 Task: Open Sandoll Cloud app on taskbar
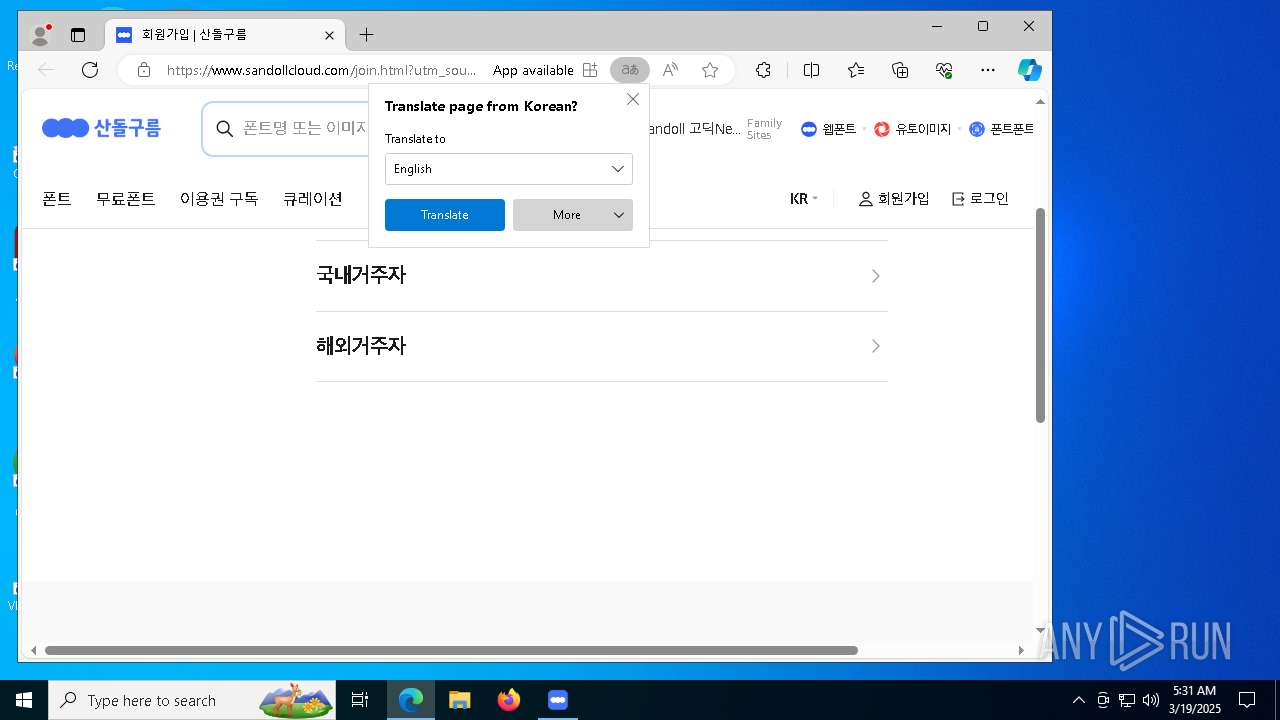(558, 700)
